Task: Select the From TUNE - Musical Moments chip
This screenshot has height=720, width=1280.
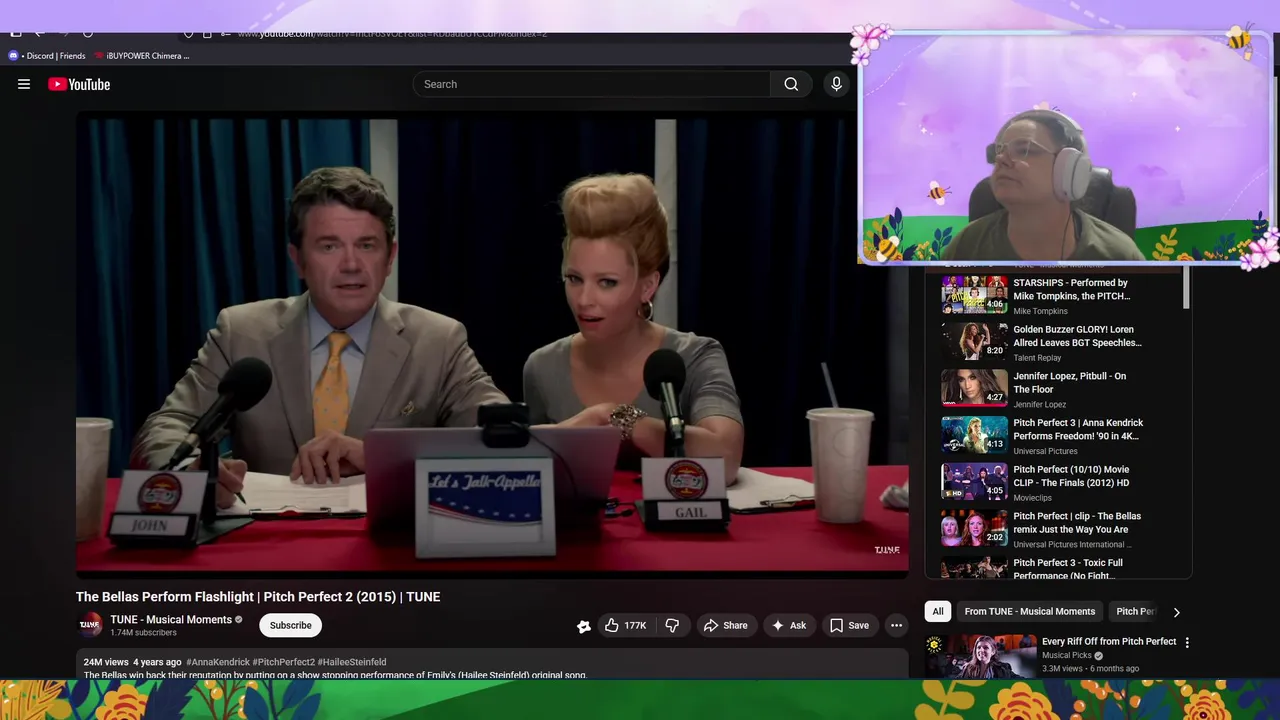Action: pos(1030,611)
